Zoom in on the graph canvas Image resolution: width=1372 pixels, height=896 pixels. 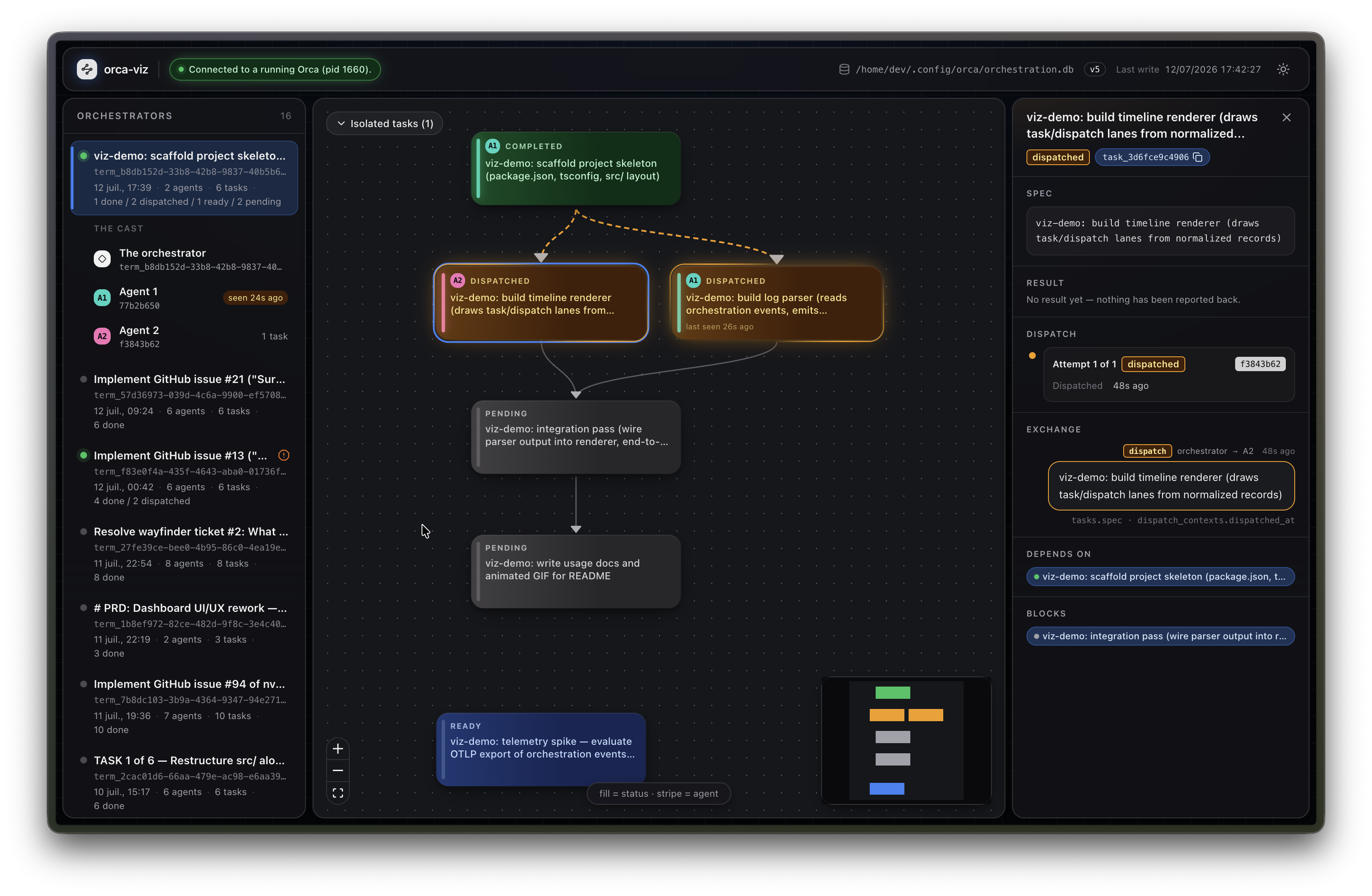pos(338,749)
